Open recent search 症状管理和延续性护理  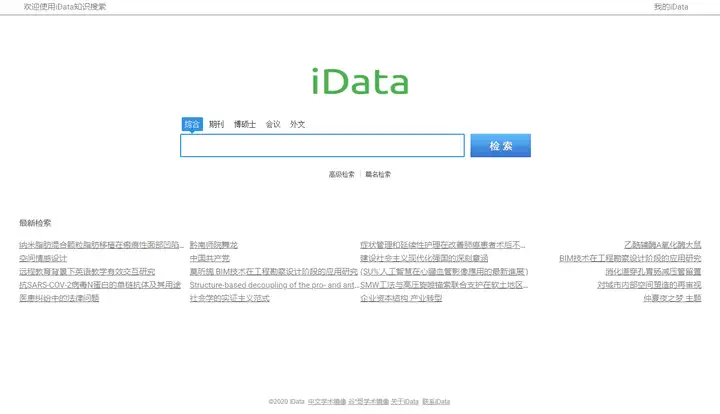[x=443, y=245]
